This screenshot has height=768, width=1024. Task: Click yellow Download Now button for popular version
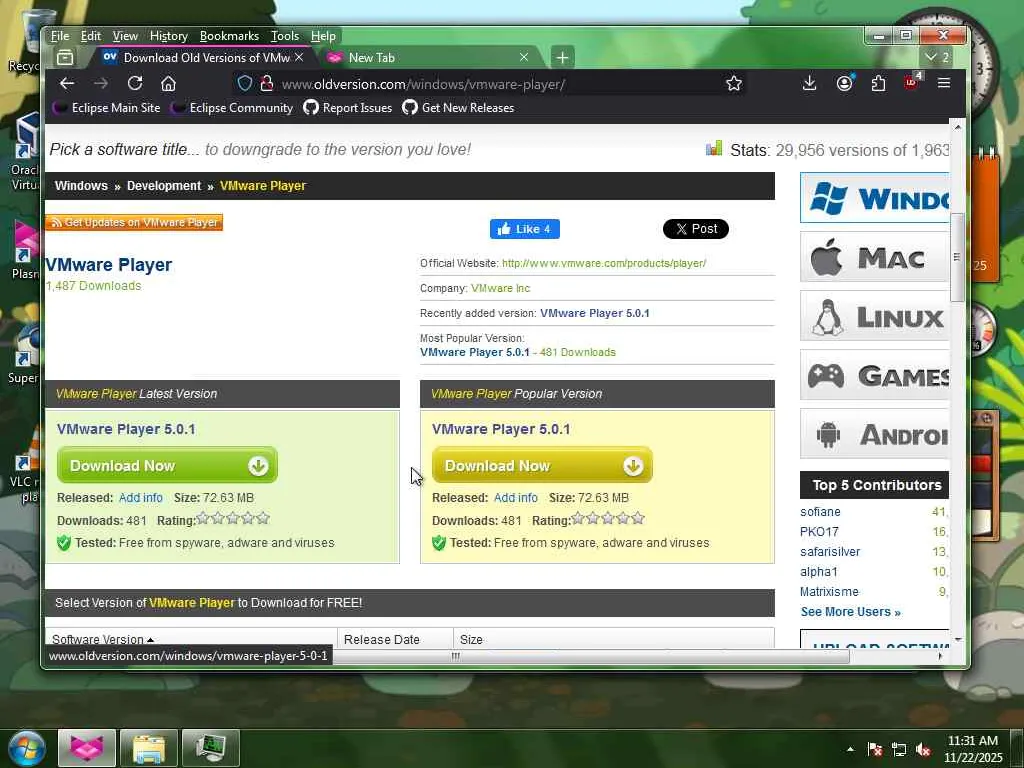(542, 465)
